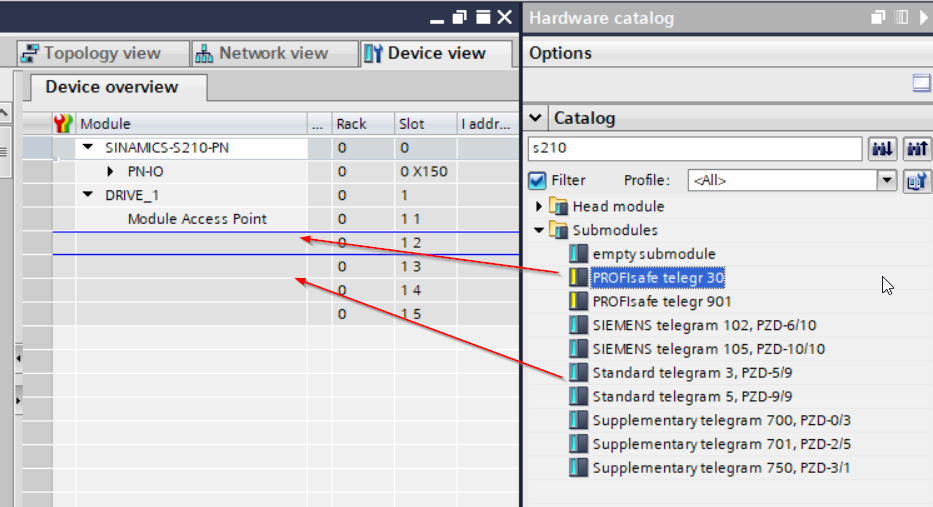Click the Slot column header
Viewport: 933px width, 507px height.
click(425, 124)
